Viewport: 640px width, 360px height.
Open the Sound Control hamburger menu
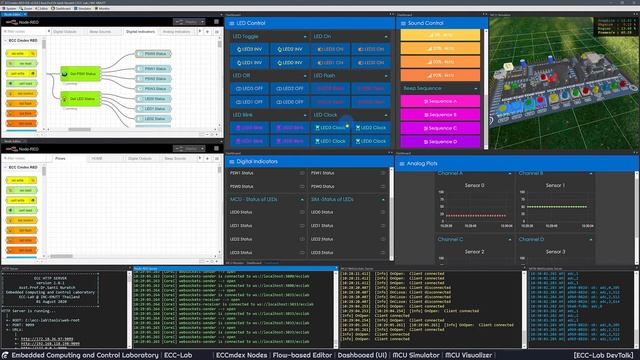tap(403, 24)
